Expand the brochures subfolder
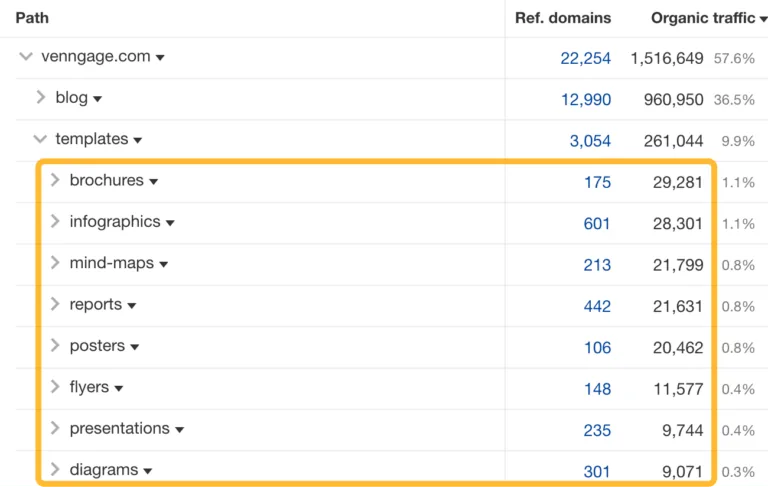 pyautogui.click(x=55, y=180)
